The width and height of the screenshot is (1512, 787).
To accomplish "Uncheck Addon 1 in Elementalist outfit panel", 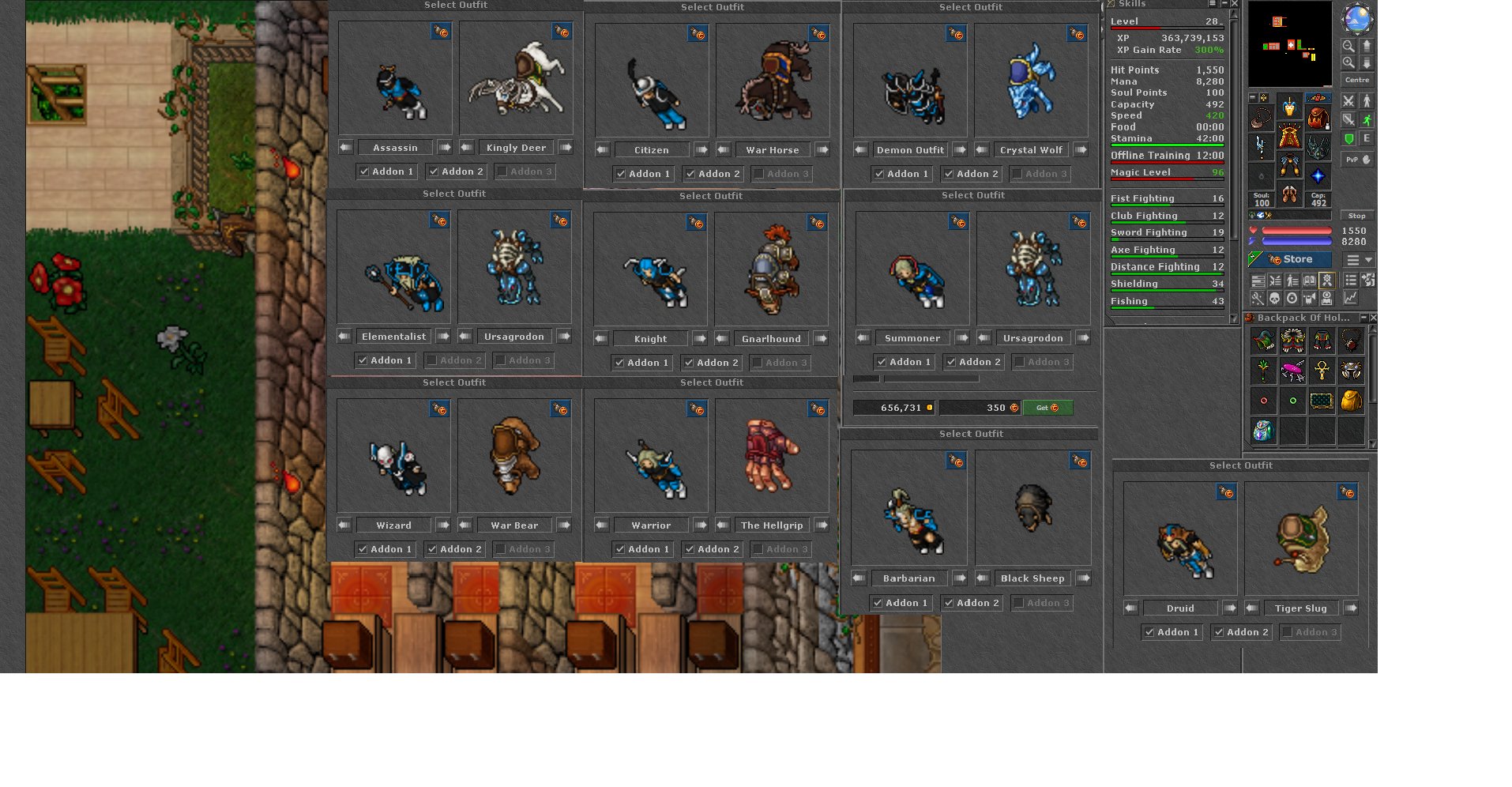I will tap(363, 360).
